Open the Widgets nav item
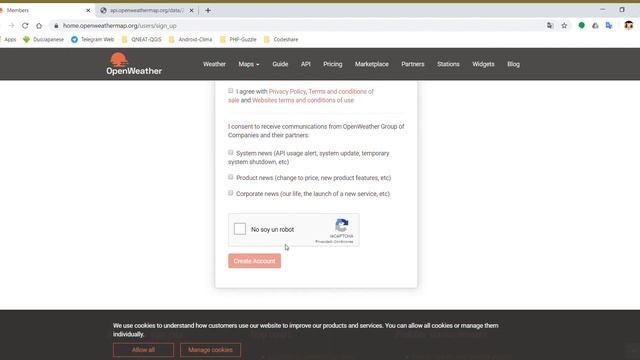This screenshot has height=360, width=640. tap(483, 64)
